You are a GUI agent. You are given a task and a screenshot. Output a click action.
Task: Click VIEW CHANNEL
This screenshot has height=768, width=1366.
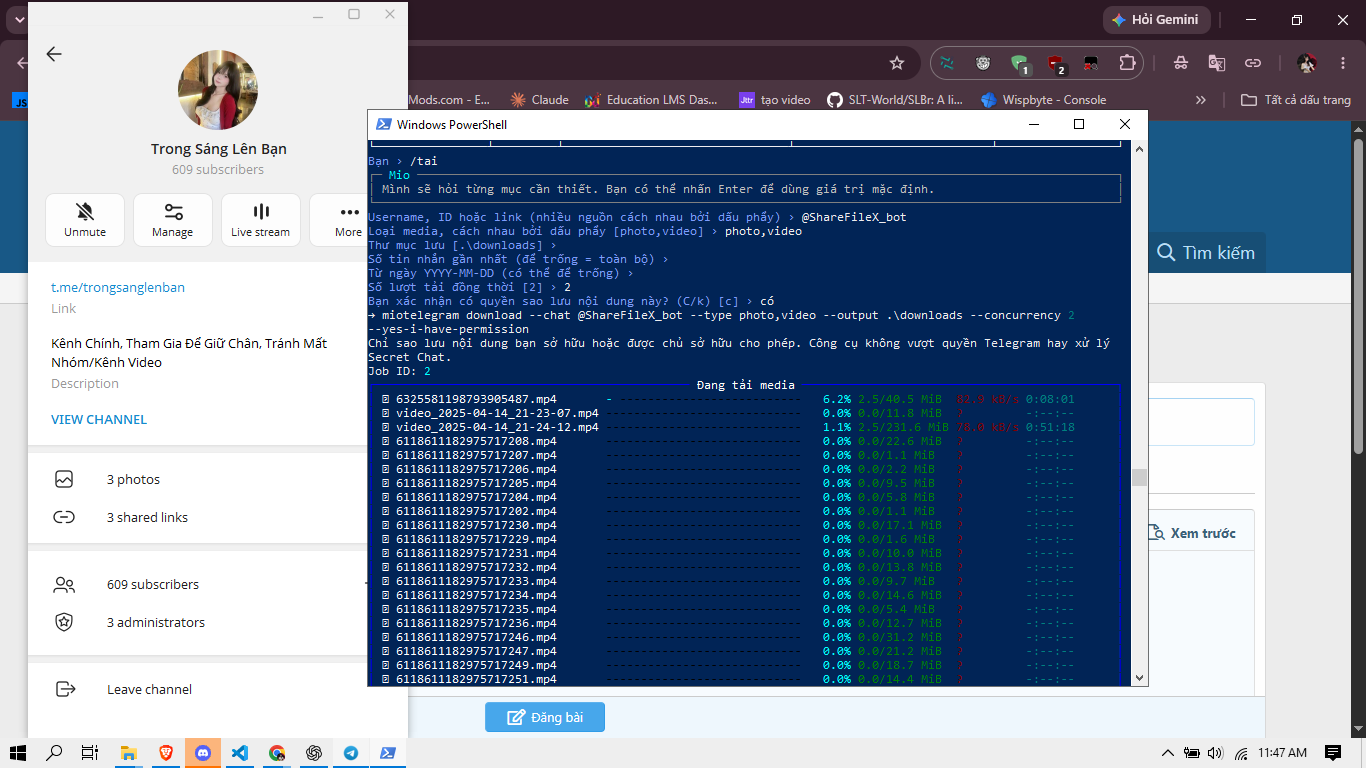(x=99, y=419)
